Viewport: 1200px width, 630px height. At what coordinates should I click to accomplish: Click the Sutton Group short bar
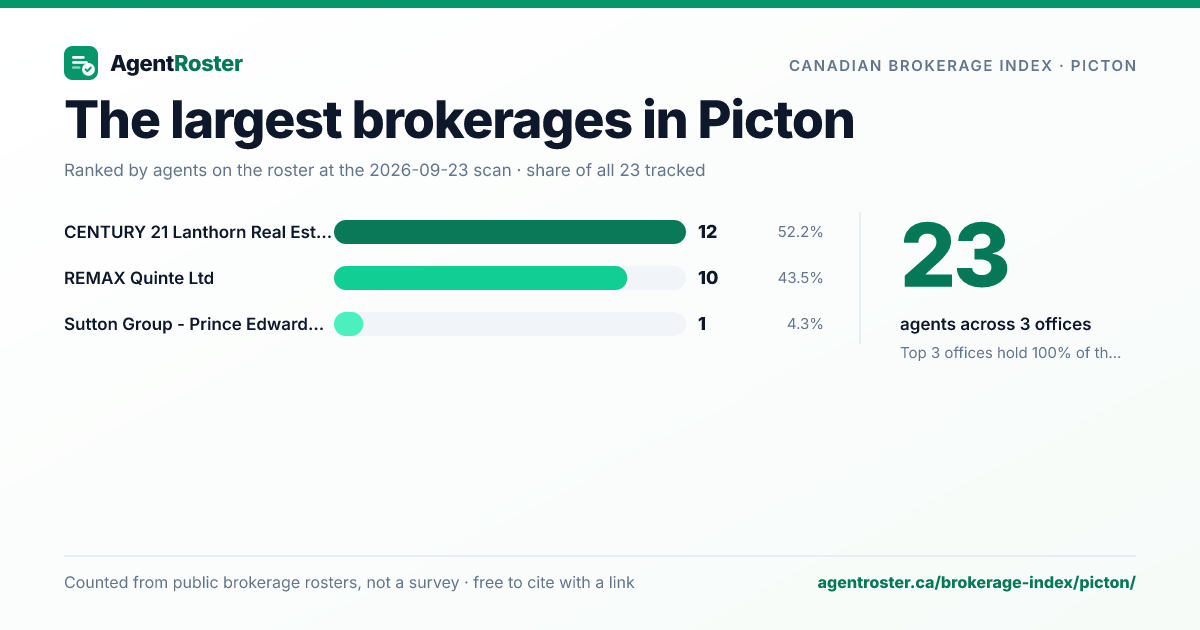[348, 324]
